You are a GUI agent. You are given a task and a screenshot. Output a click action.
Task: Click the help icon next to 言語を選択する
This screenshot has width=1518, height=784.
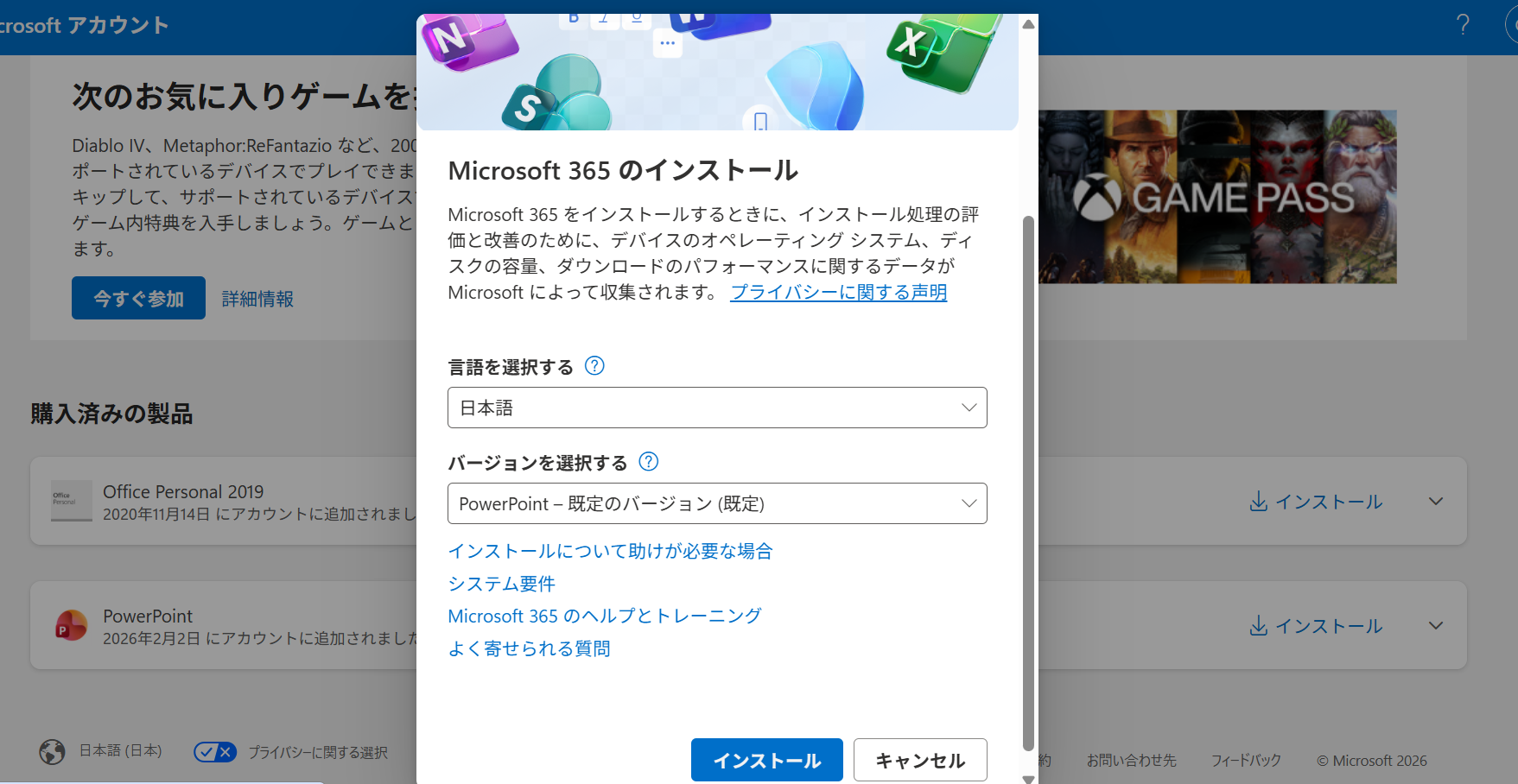coord(594,365)
